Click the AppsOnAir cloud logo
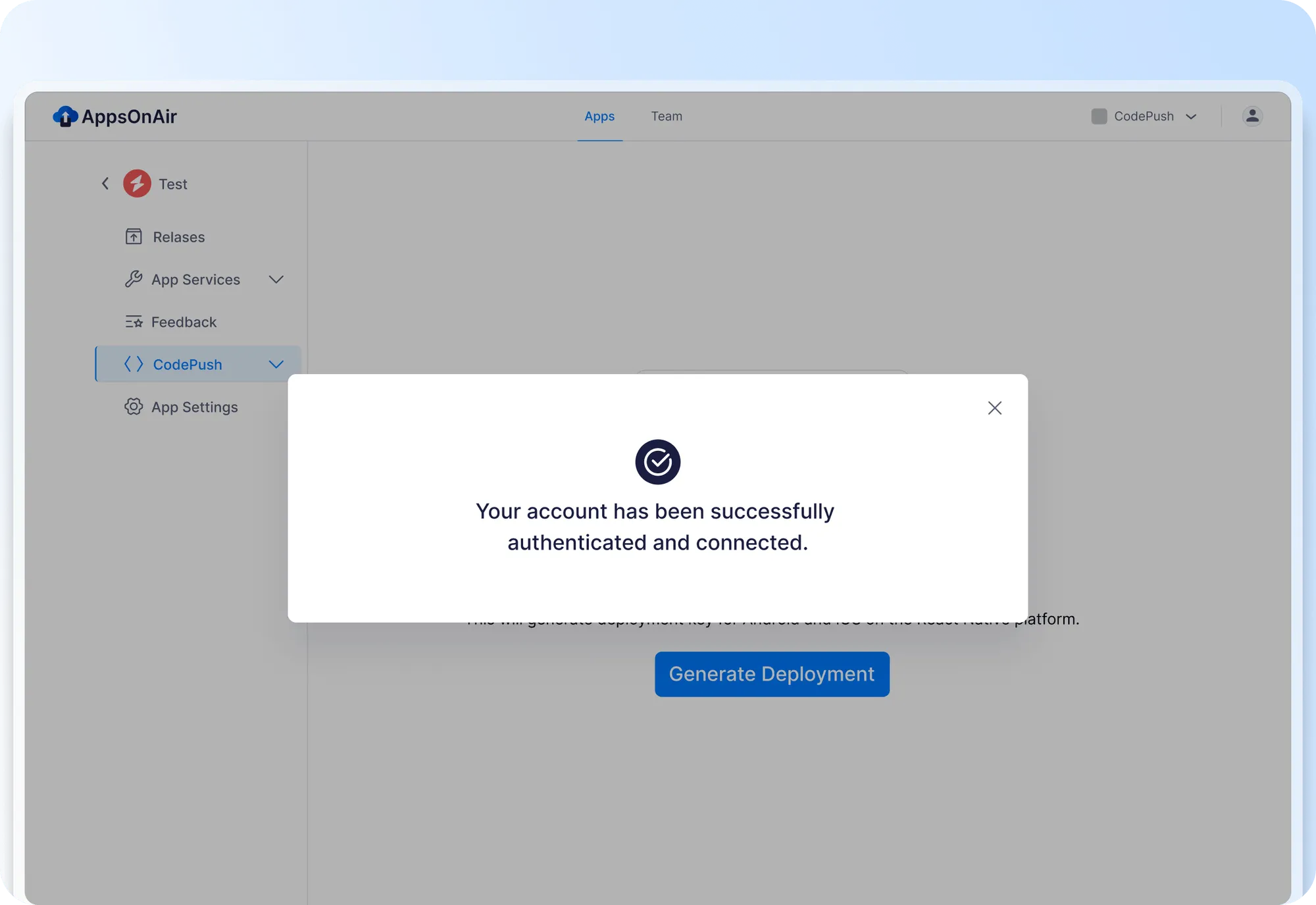This screenshot has height=905, width=1316. pyautogui.click(x=65, y=116)
